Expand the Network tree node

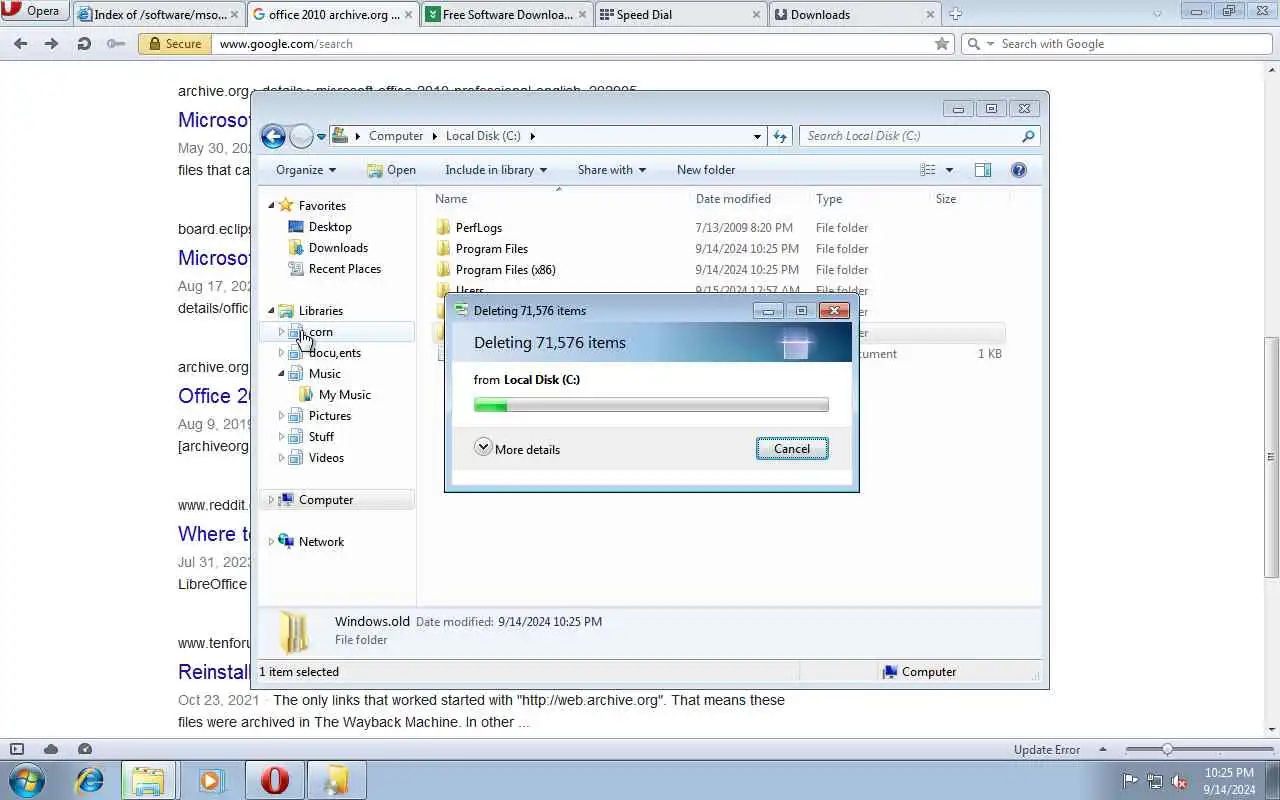pos(271,542)
